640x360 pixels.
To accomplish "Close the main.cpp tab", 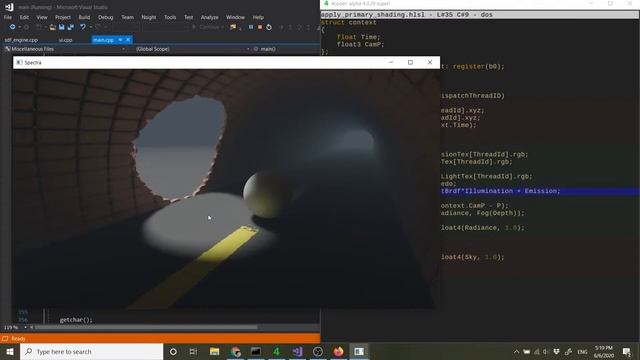I will coord(128,40).
